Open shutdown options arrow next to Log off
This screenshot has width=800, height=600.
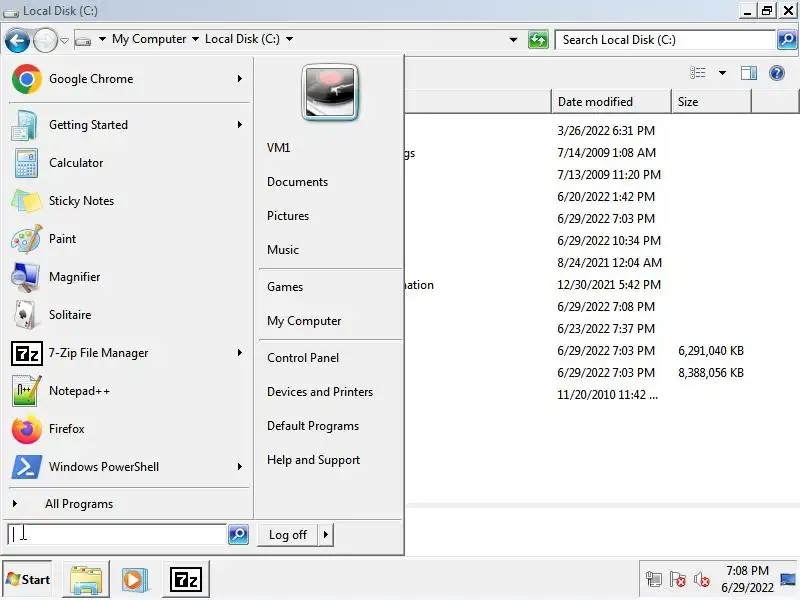[326, 535]
